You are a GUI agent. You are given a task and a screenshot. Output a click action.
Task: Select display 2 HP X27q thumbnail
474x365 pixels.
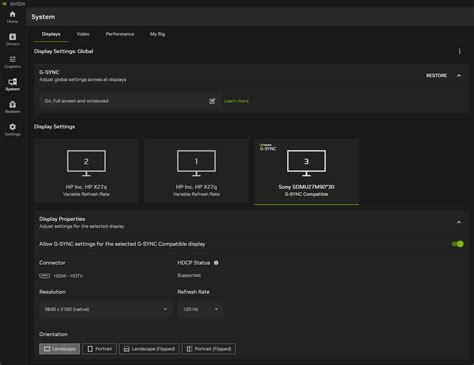point(86,171)
